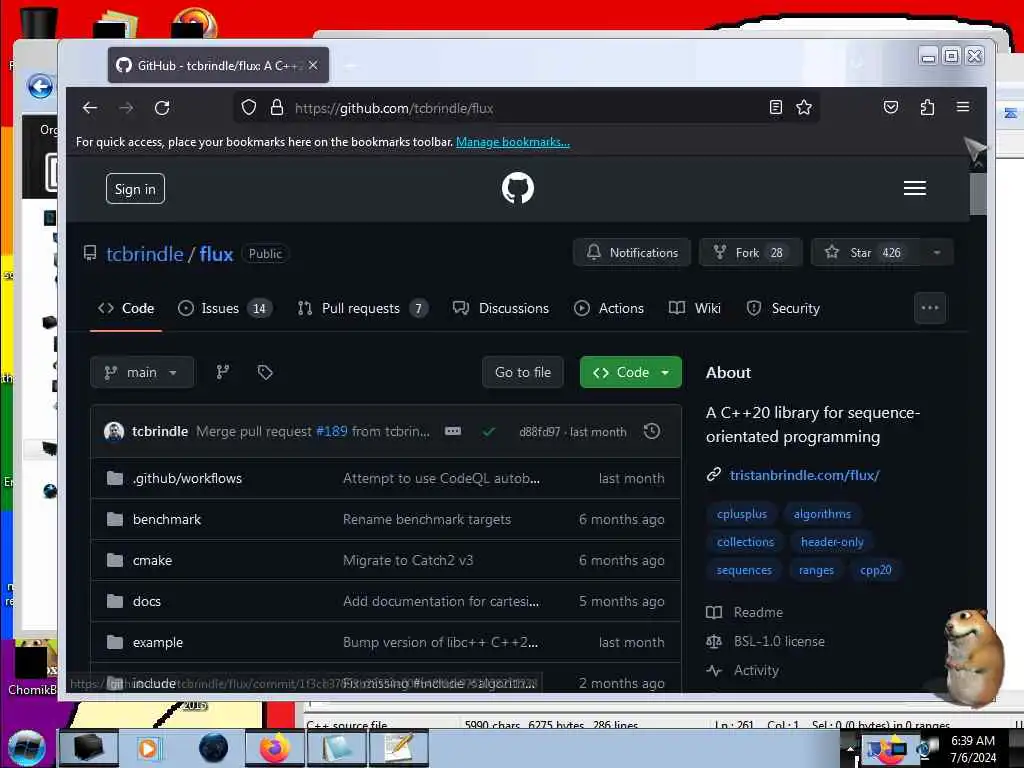Open Pocket save icon
The width and height of the screenshot is (1024, 768).
click(891, 108)
